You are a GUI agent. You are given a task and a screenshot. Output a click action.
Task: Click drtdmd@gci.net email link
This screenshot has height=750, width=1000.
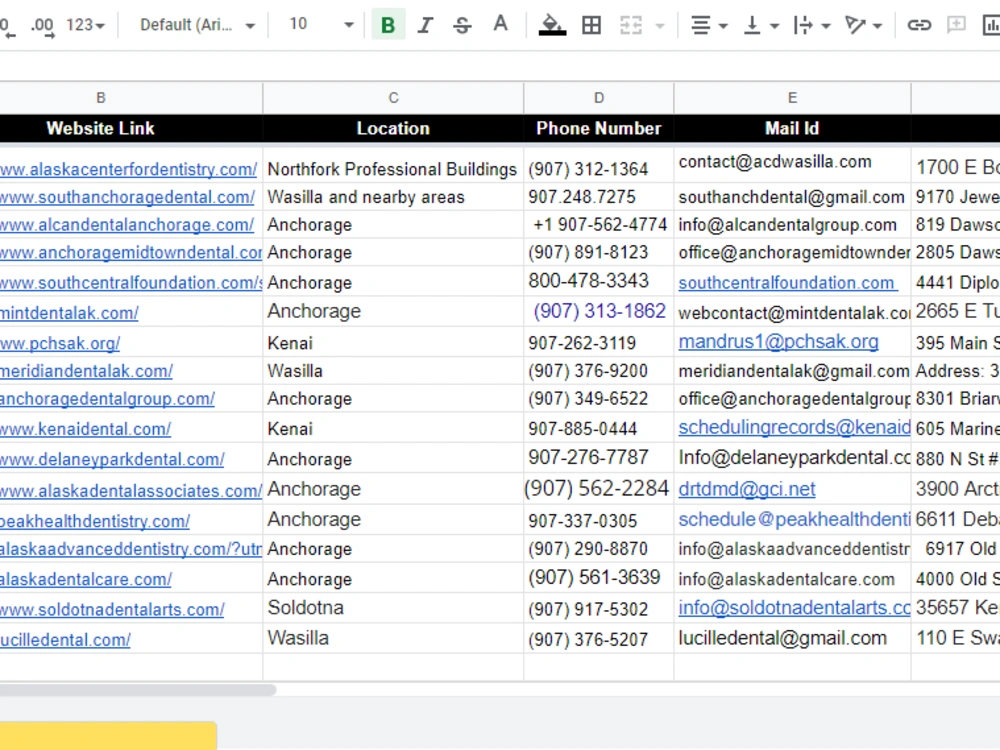coord(747,489)
